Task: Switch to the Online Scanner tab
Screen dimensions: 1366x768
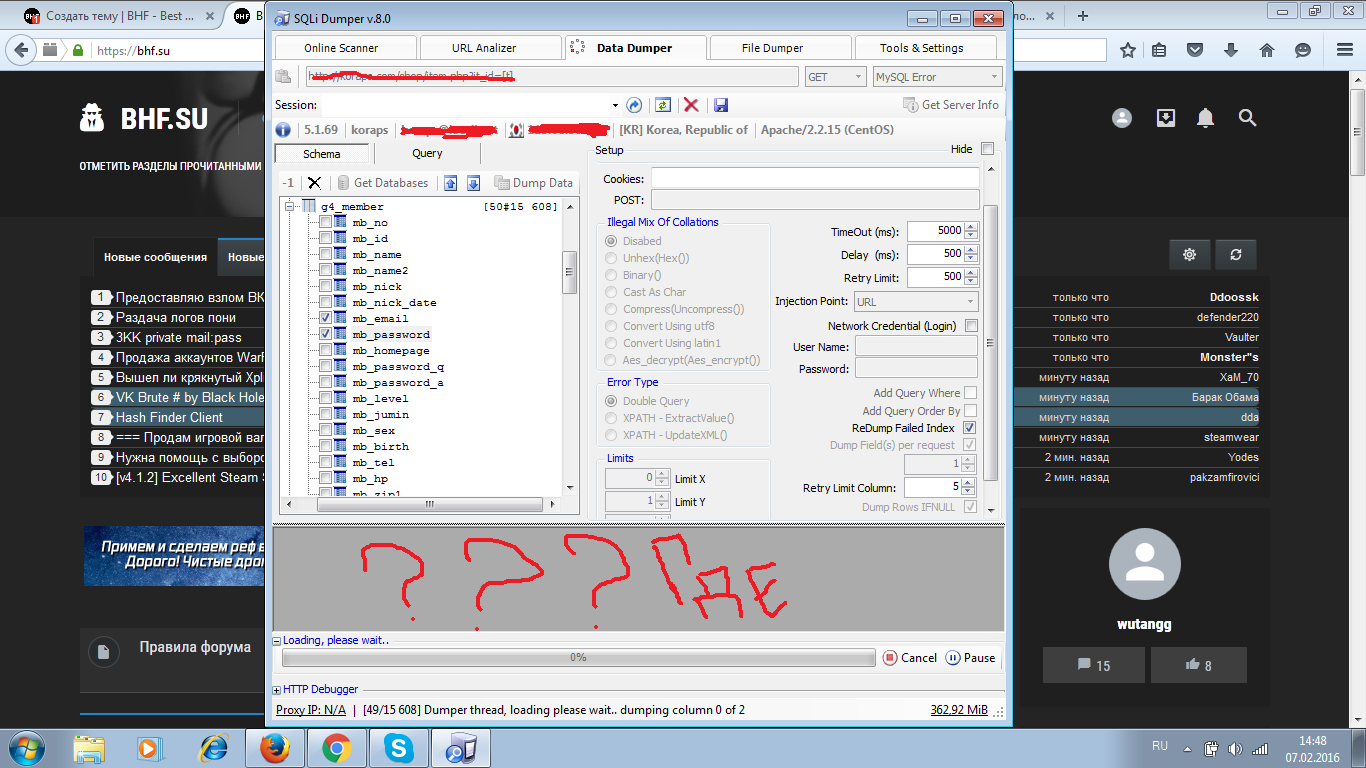Action: 341,48
